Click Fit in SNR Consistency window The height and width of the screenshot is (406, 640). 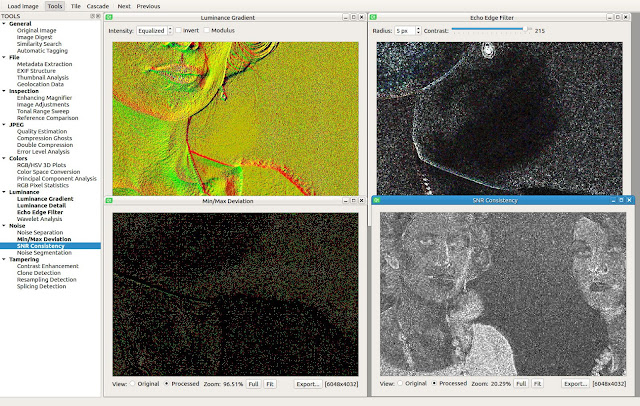538,384
